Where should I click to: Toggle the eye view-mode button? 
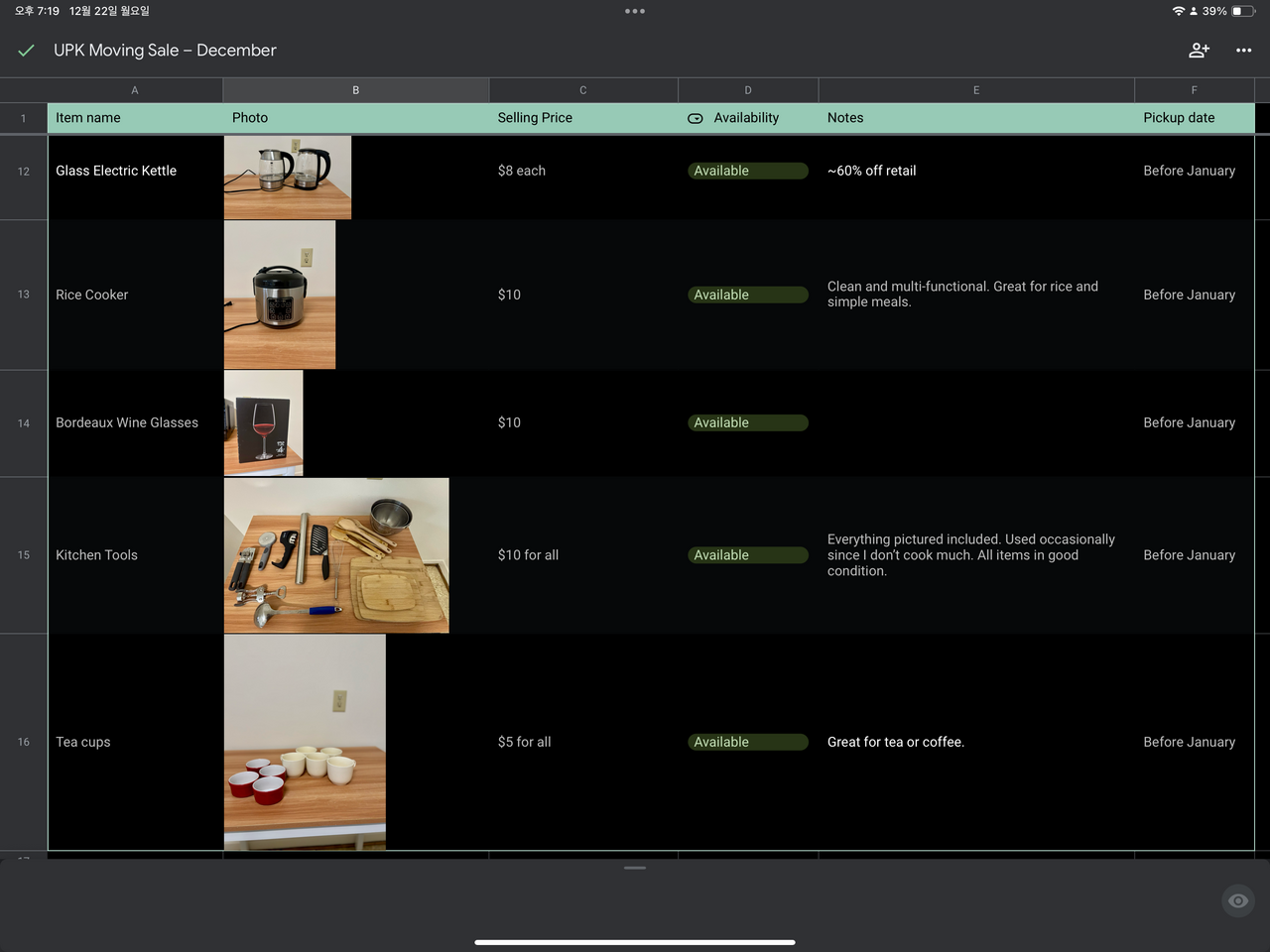pos(1237,900)
